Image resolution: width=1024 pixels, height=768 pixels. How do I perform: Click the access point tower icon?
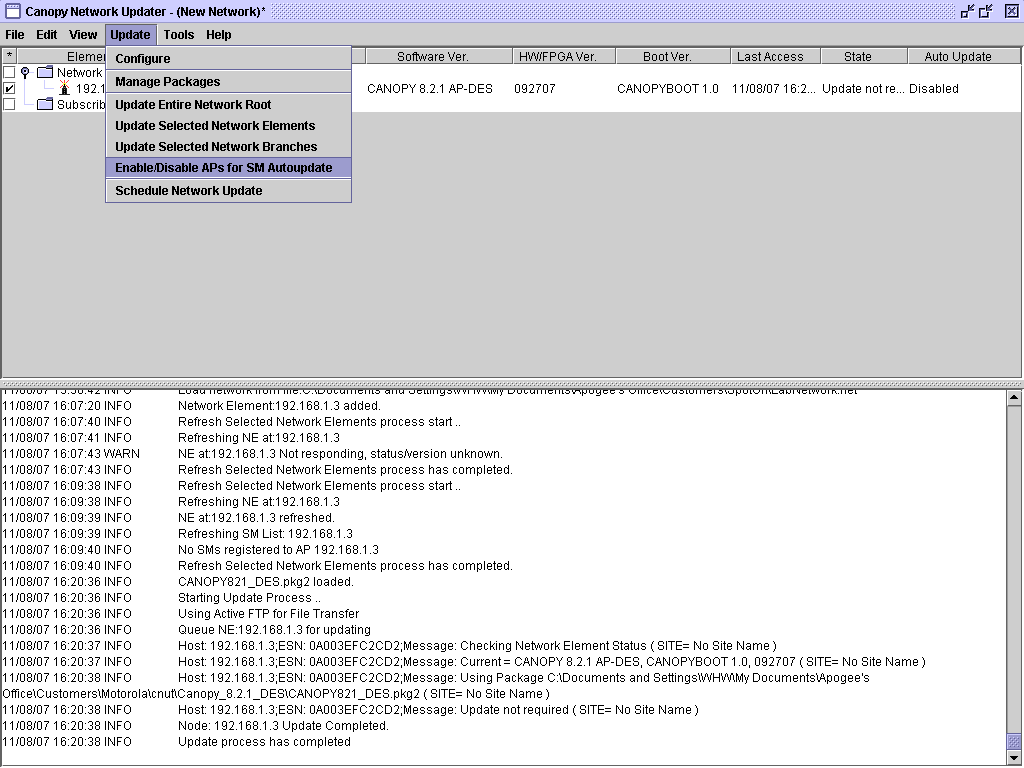[x=65, y=88]
